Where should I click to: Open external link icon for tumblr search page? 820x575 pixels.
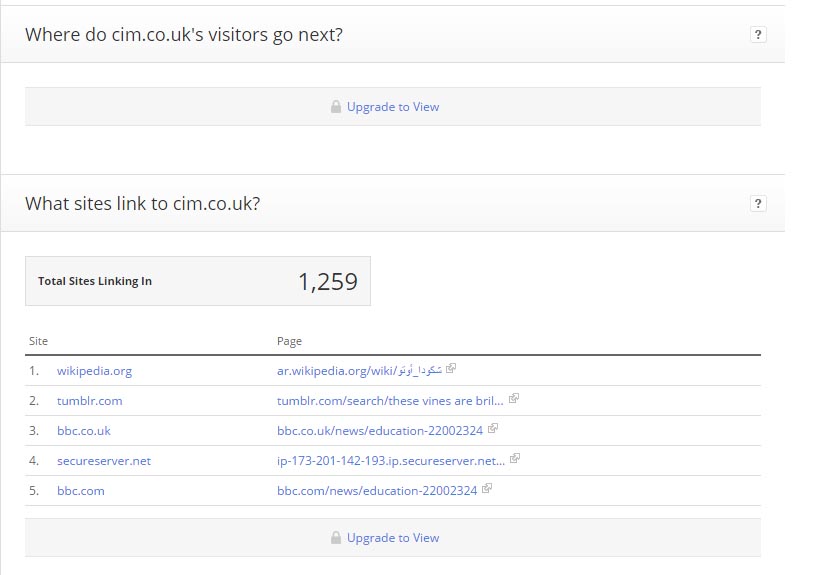coord(514,398)
